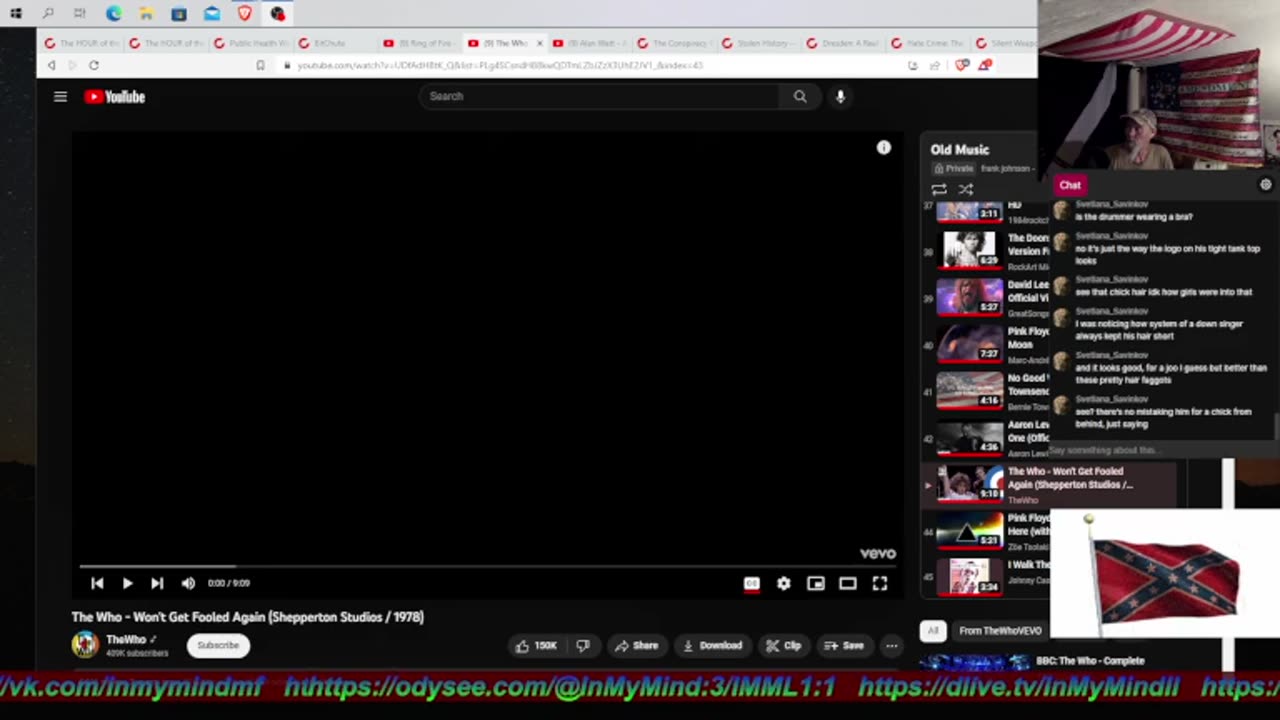
Task: Play David Lee playlist item thumbnail
Action: [969, 297]
